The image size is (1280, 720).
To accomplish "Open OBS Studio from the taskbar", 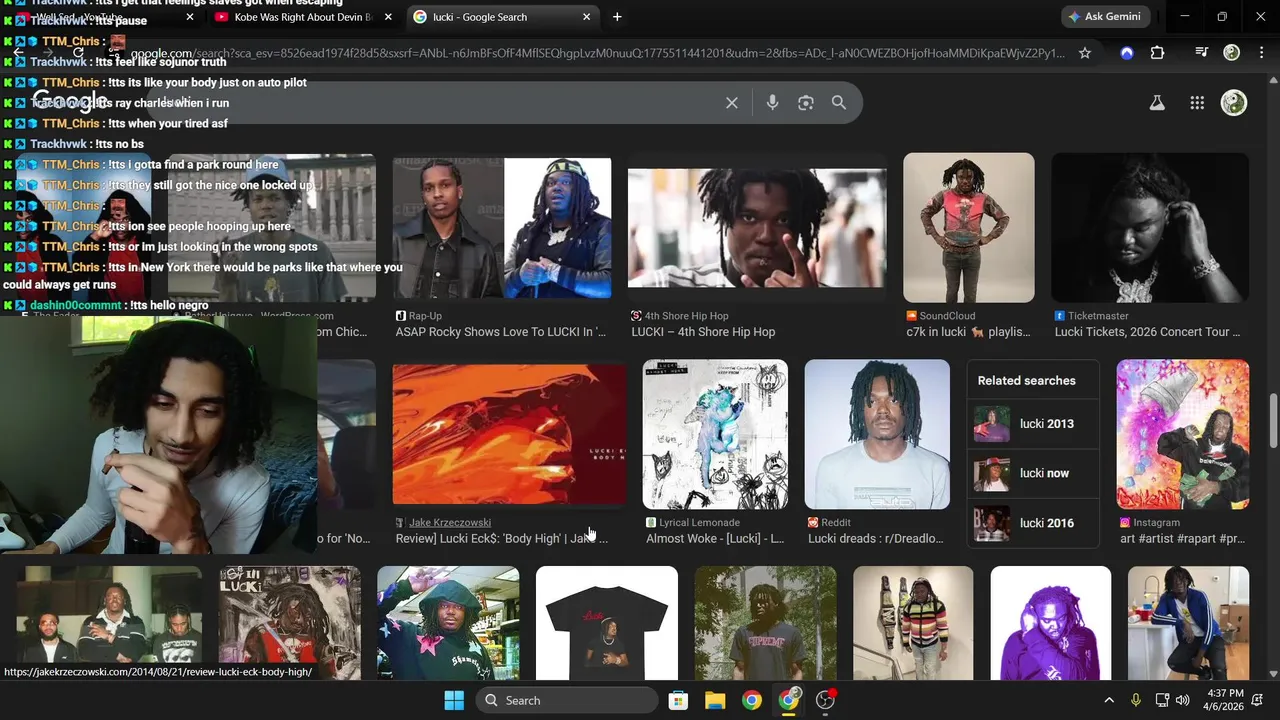I will click(x=826, y=700).
